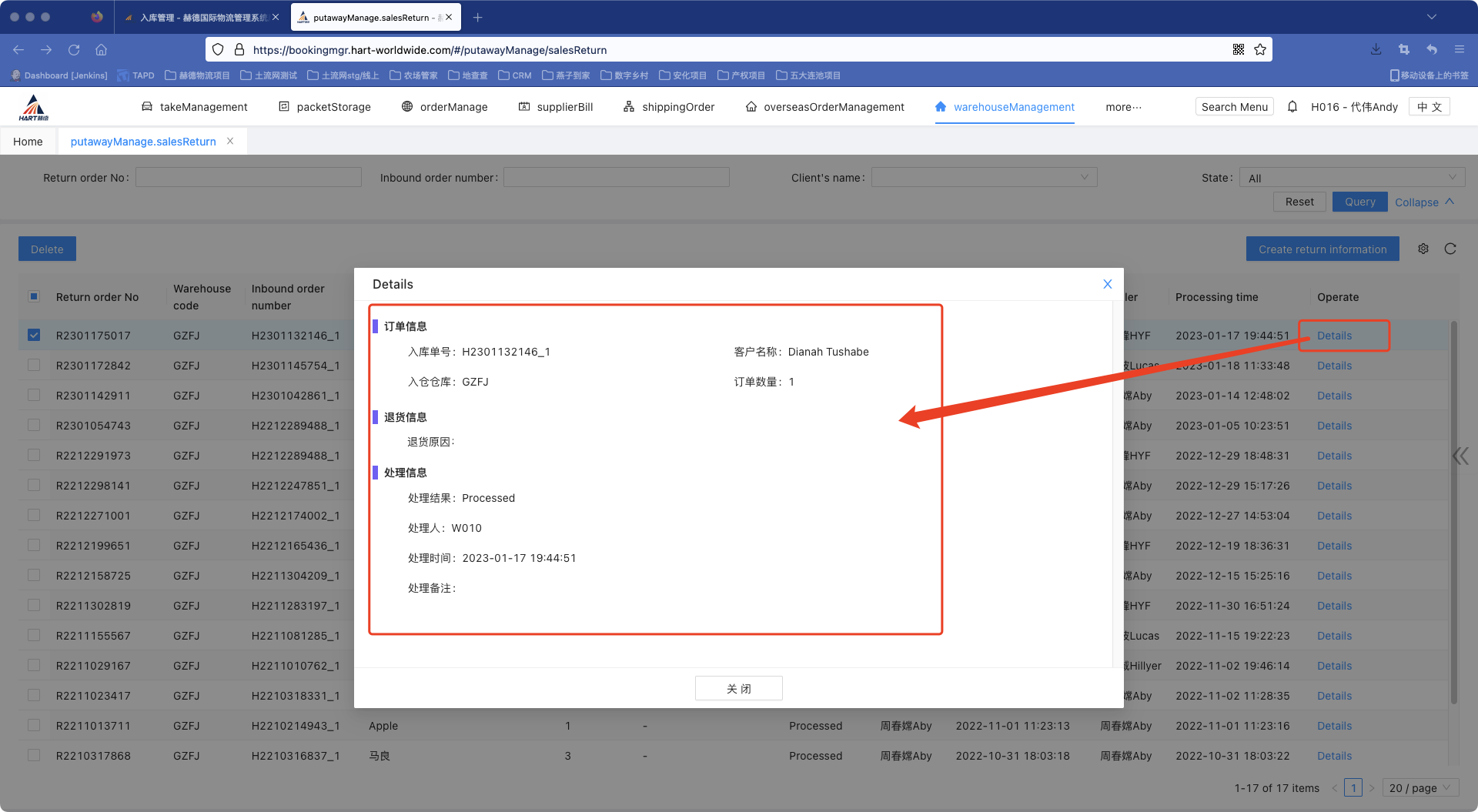Expand the side panel double-chevron icon
Viewport: 1478px width, 812px height.
1460,456
